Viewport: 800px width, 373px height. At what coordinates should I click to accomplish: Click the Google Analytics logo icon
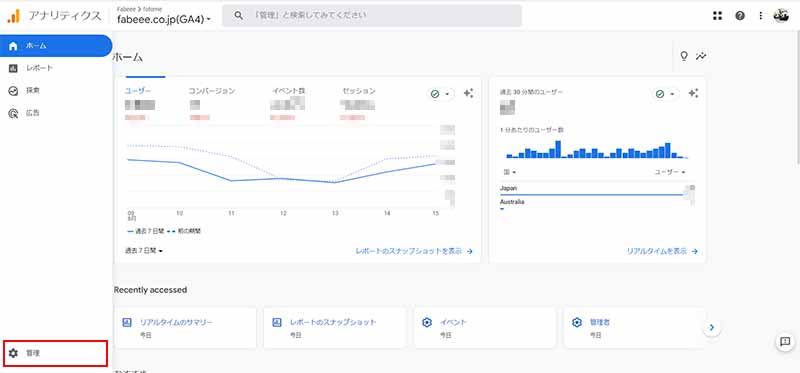click(13, 16)
